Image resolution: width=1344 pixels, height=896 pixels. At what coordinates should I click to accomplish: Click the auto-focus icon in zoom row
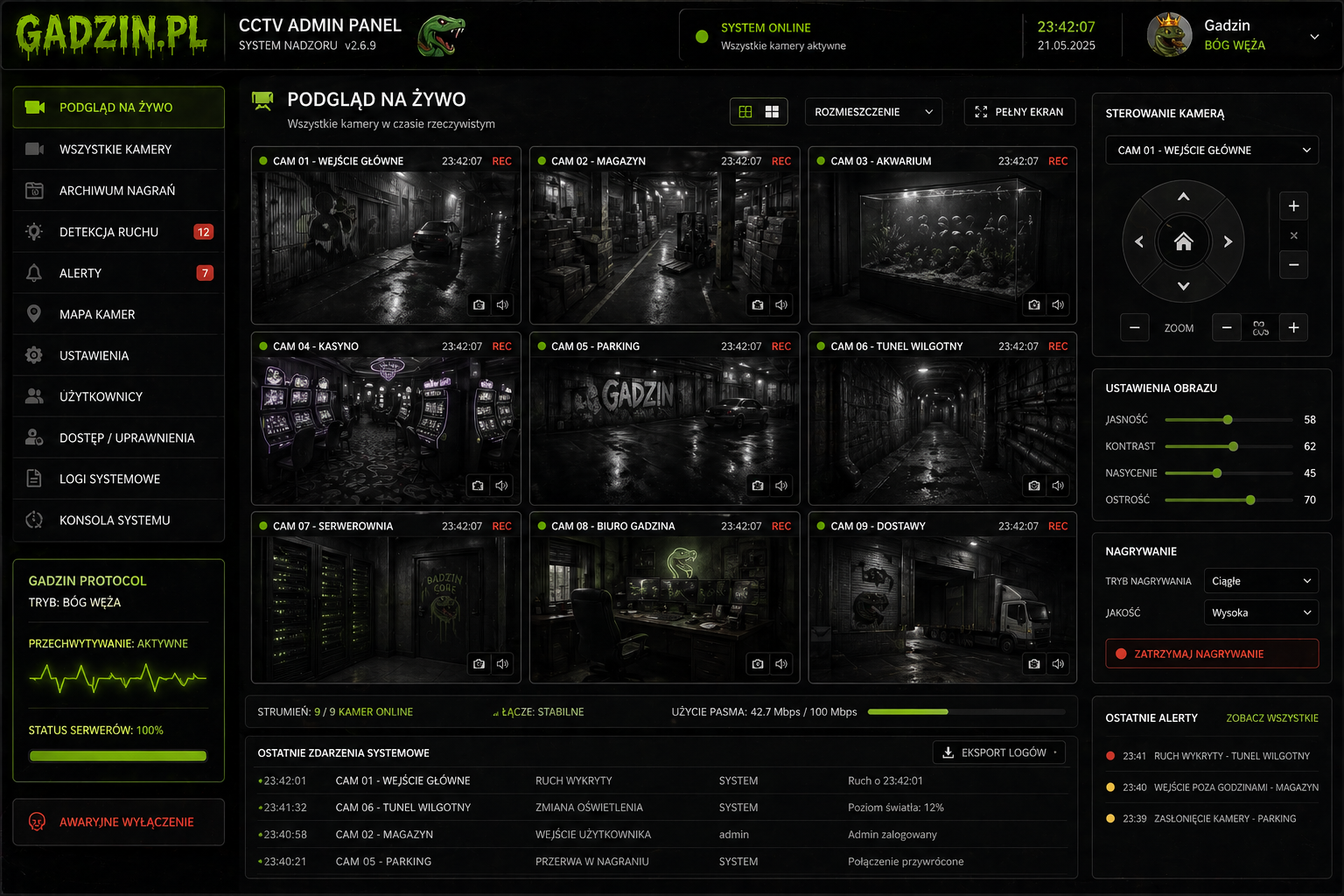(1260, 328)
